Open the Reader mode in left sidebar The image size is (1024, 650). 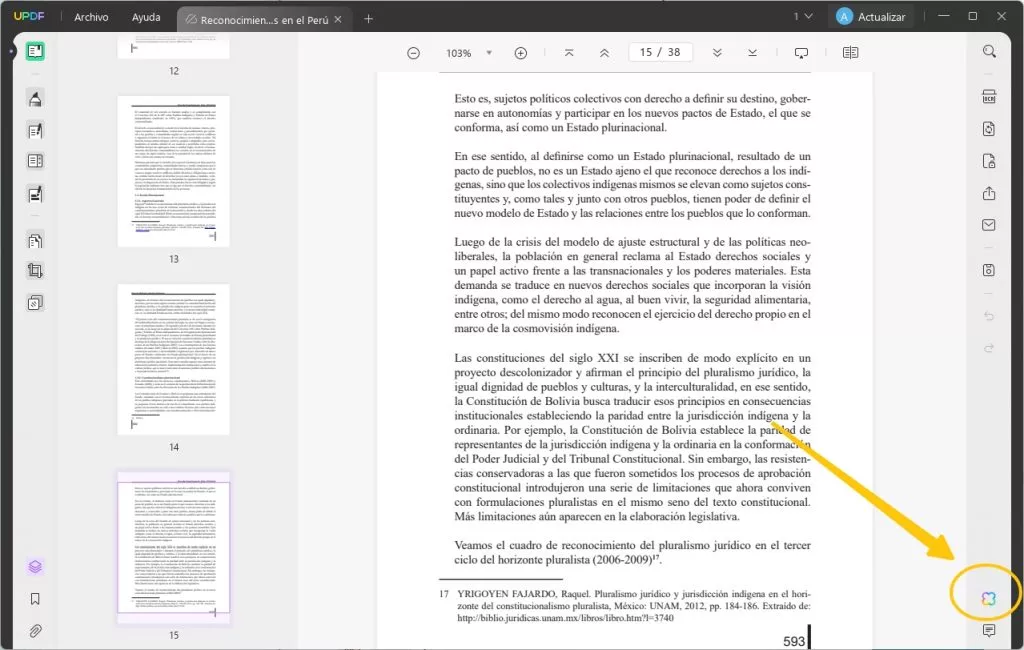click(35, 51)
